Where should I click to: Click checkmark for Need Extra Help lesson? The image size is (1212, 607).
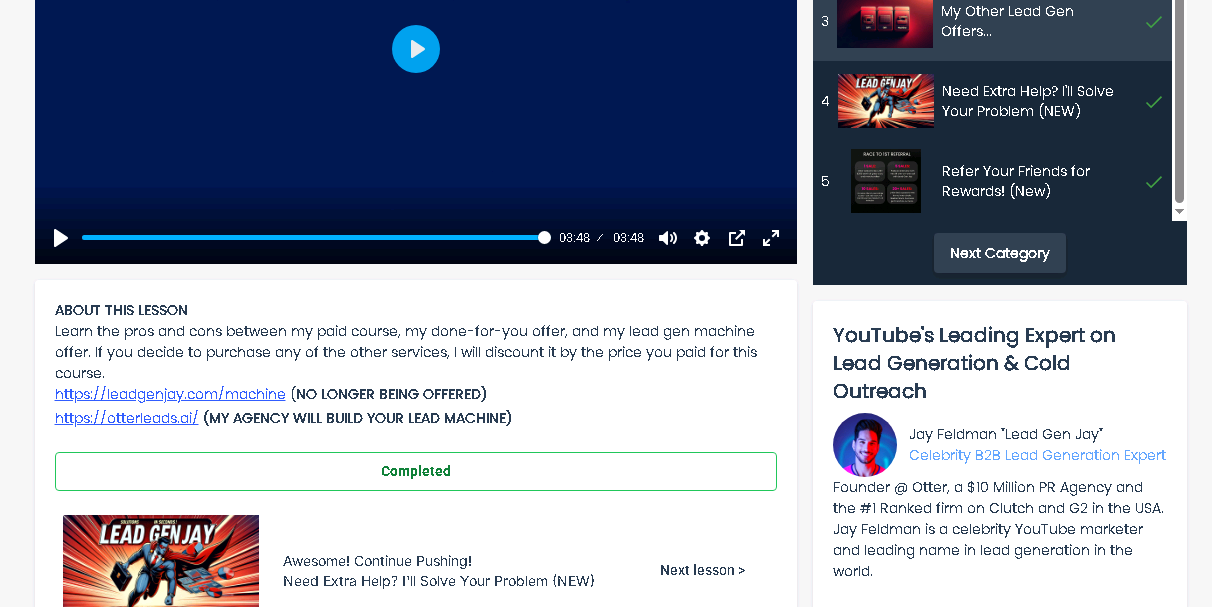1154,101
